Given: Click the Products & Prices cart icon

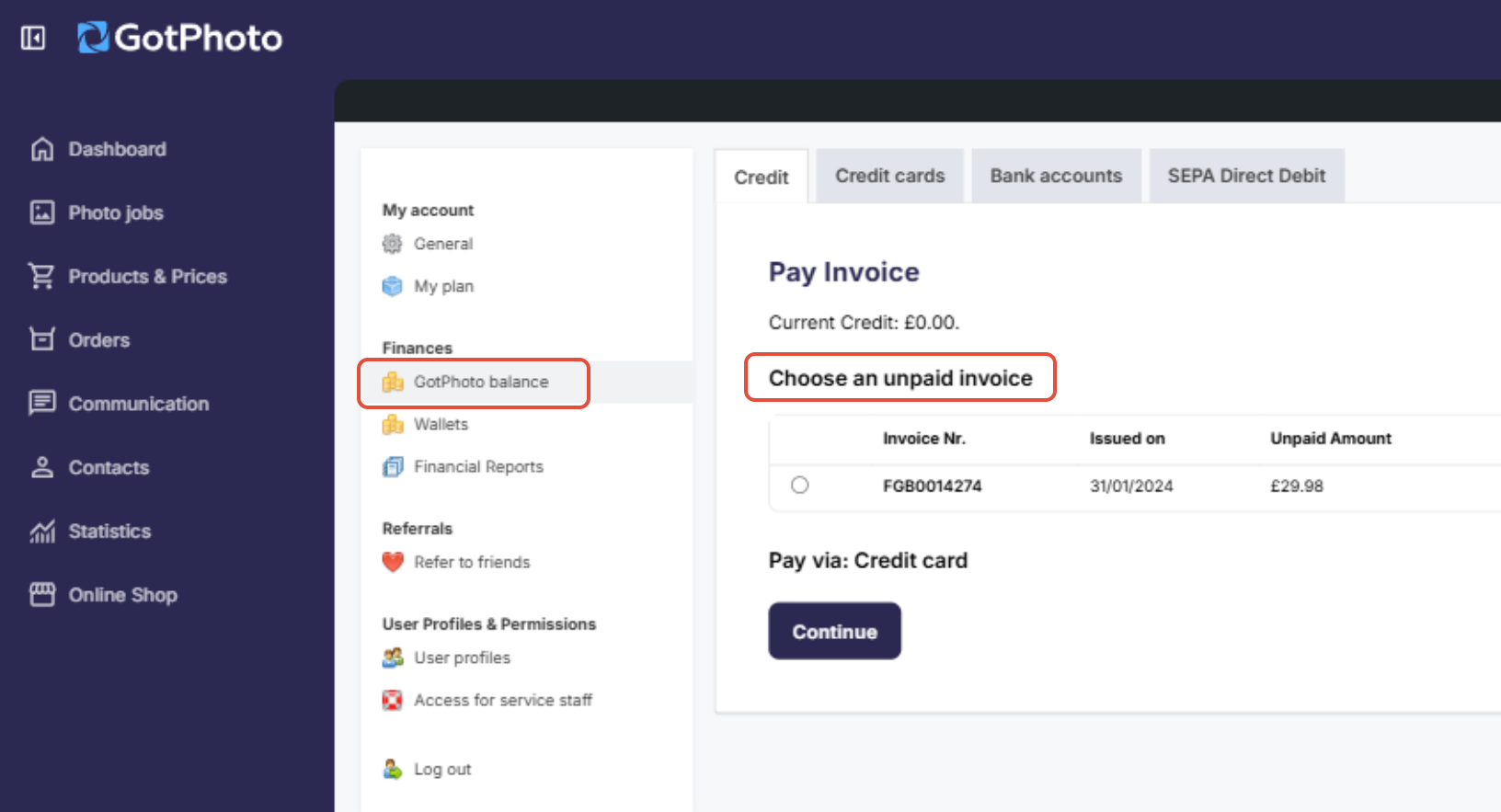Looking at the screenshot, I should 42,276.
